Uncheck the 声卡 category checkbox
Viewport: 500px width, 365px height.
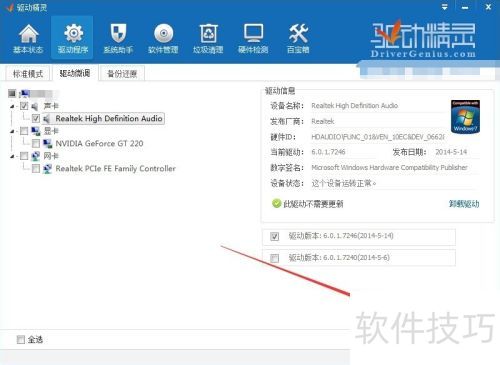click(24, 106)
